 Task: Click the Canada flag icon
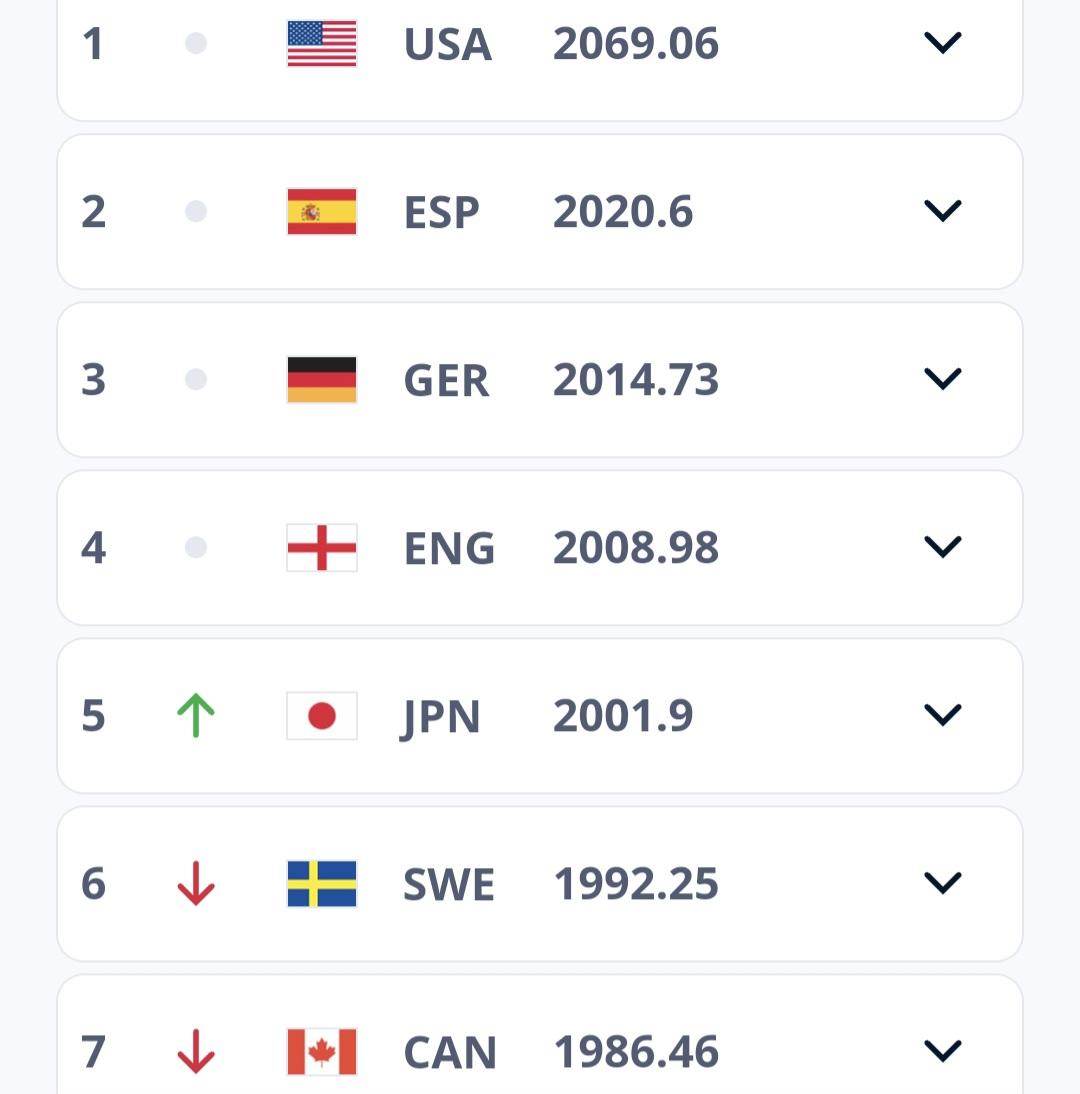(322, 1052)
